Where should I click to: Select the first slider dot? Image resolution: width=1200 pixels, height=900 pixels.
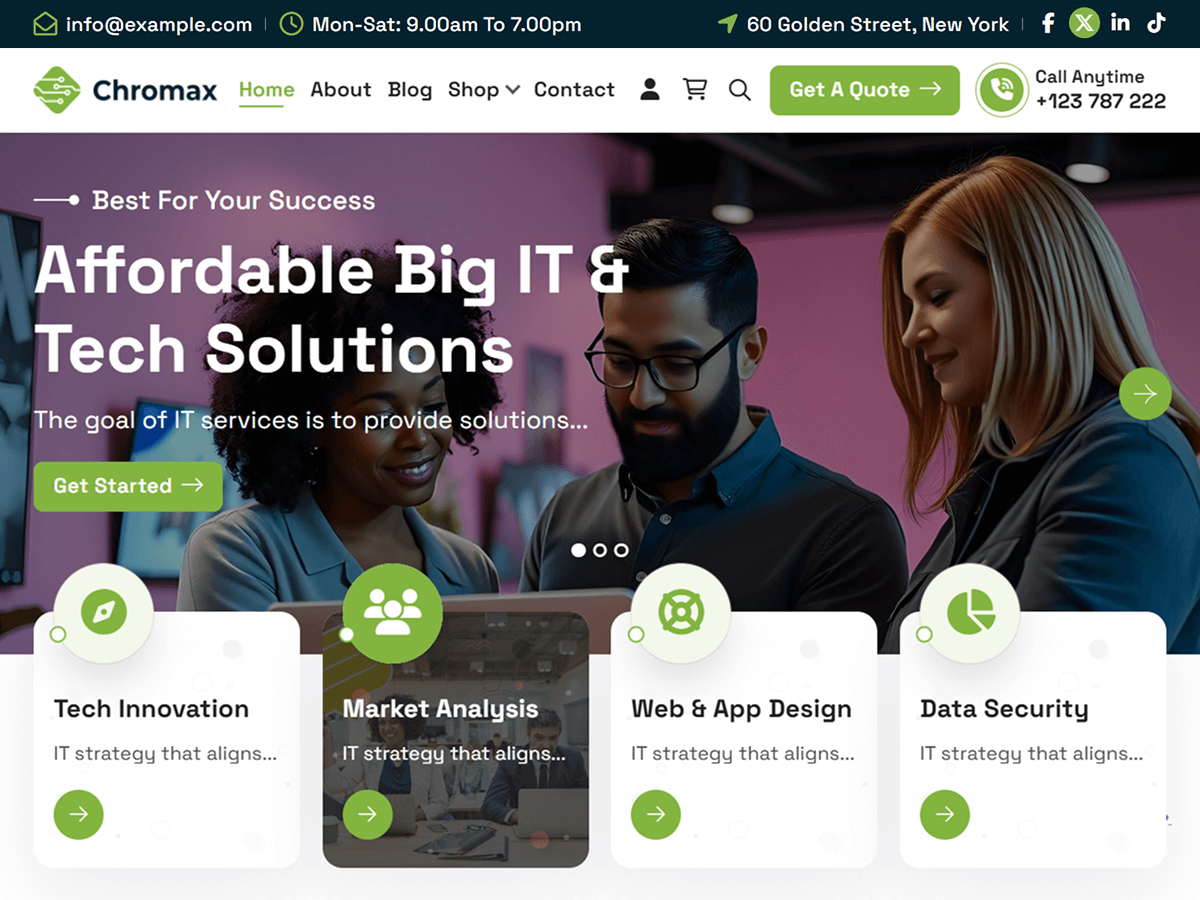click(578, 550)
